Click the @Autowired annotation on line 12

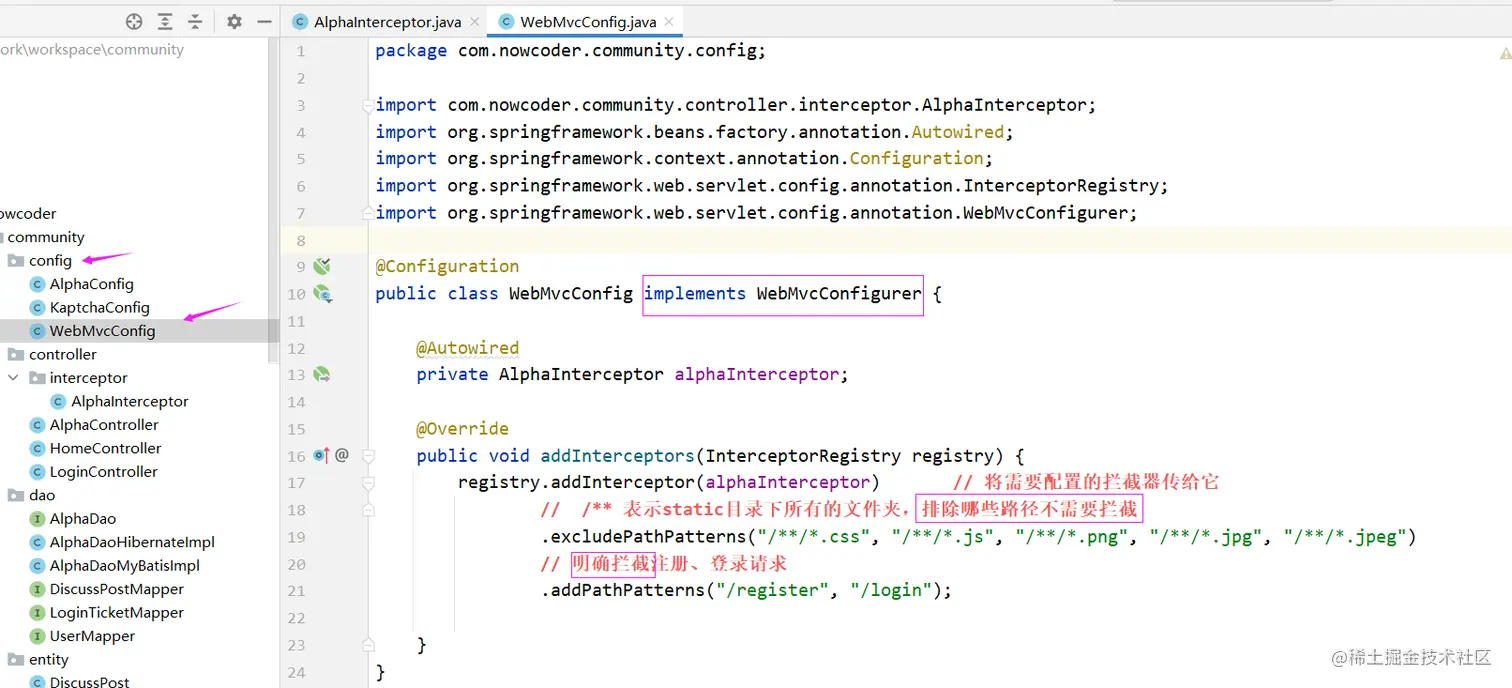468,348
